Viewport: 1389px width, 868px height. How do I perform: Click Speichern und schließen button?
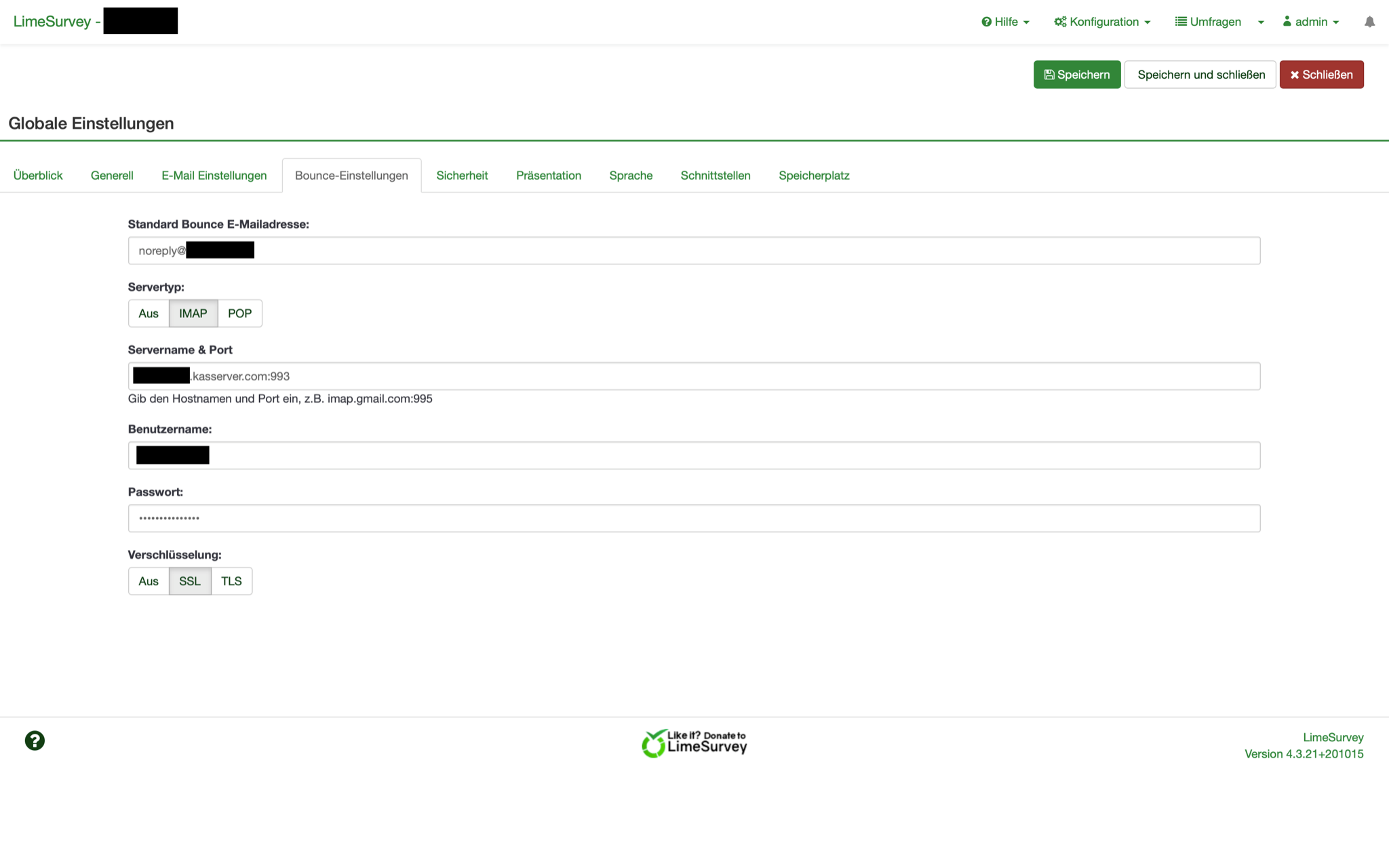pyautogui.click(x=1200, y=75)
